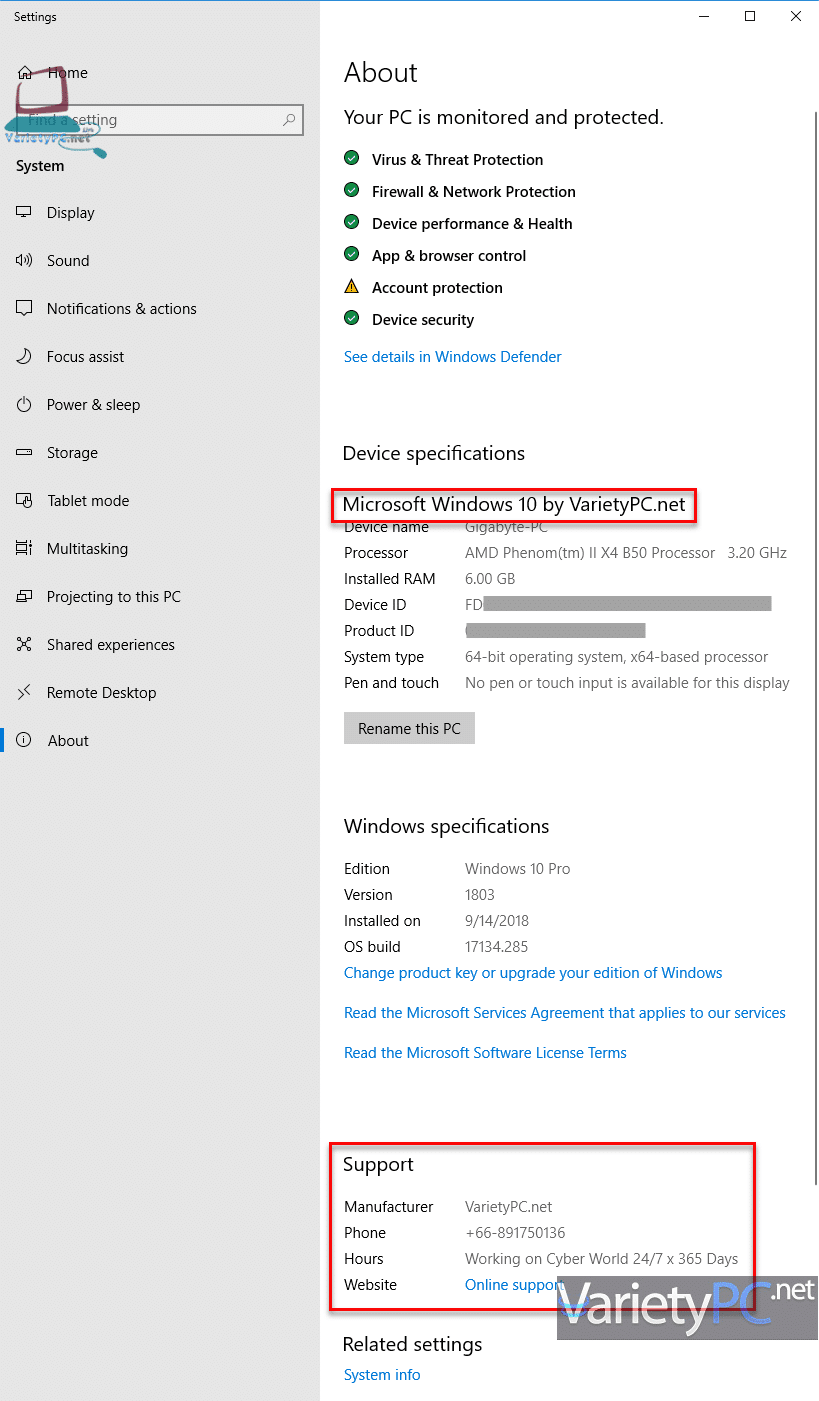Select Focus assist in the sidebar
The image size is (819, 1401).
coord(160,357)
